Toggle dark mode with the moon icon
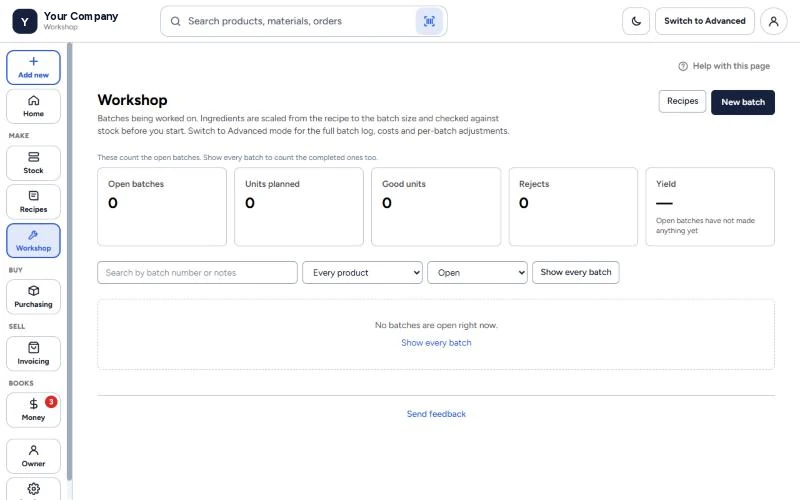The image size is (800, 500). 636,21
